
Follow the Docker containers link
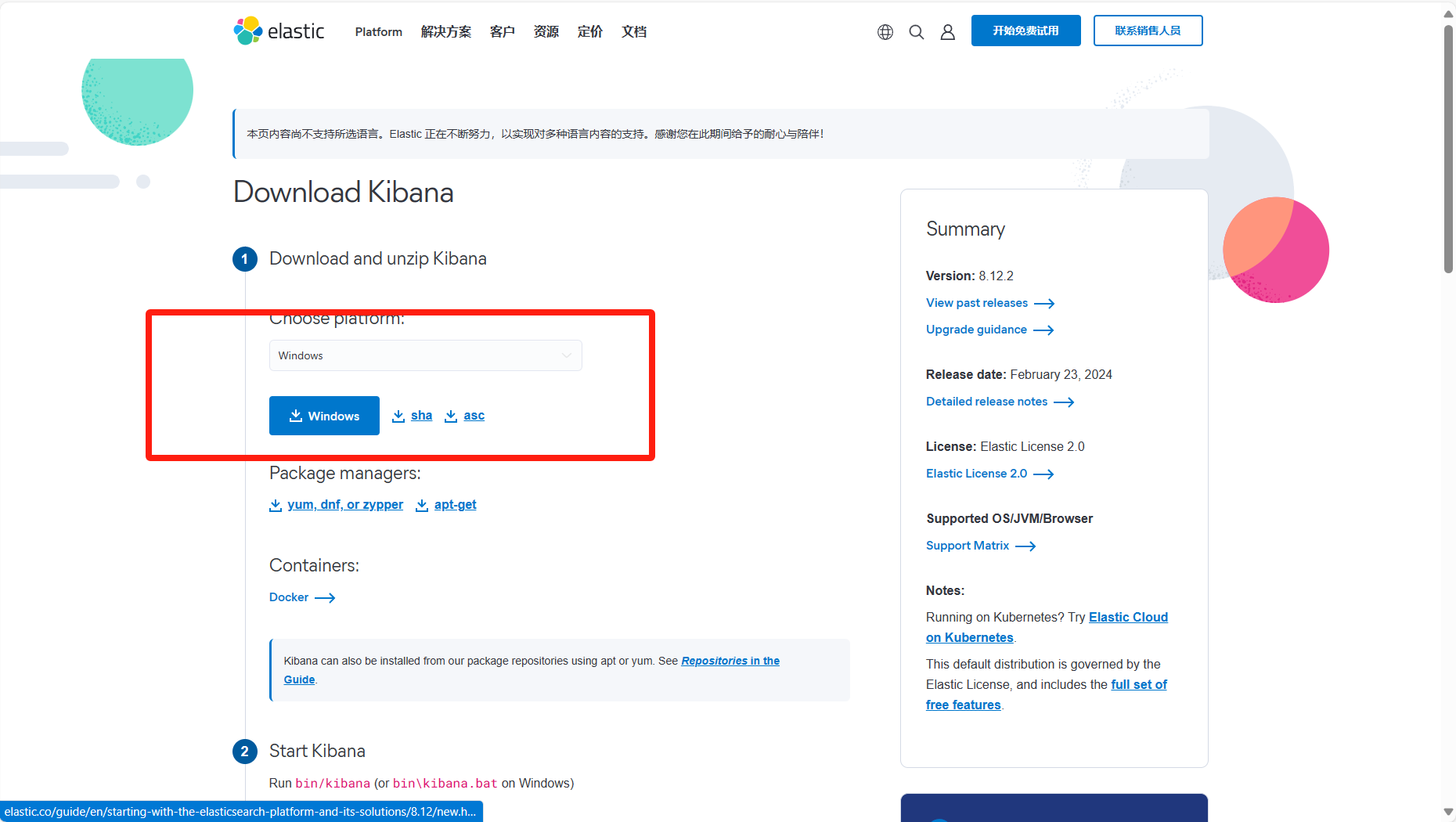pyautogui.click(x=289, y=597)
